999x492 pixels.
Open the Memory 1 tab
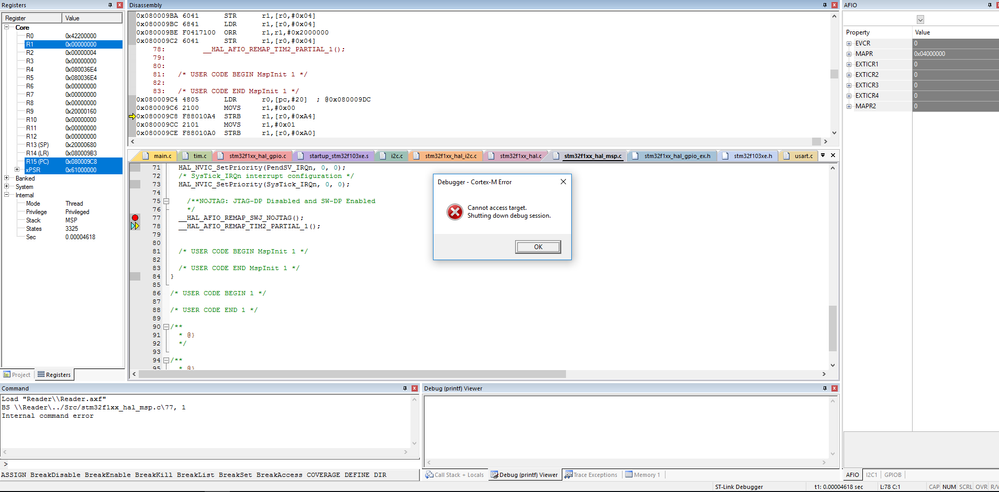643,475
